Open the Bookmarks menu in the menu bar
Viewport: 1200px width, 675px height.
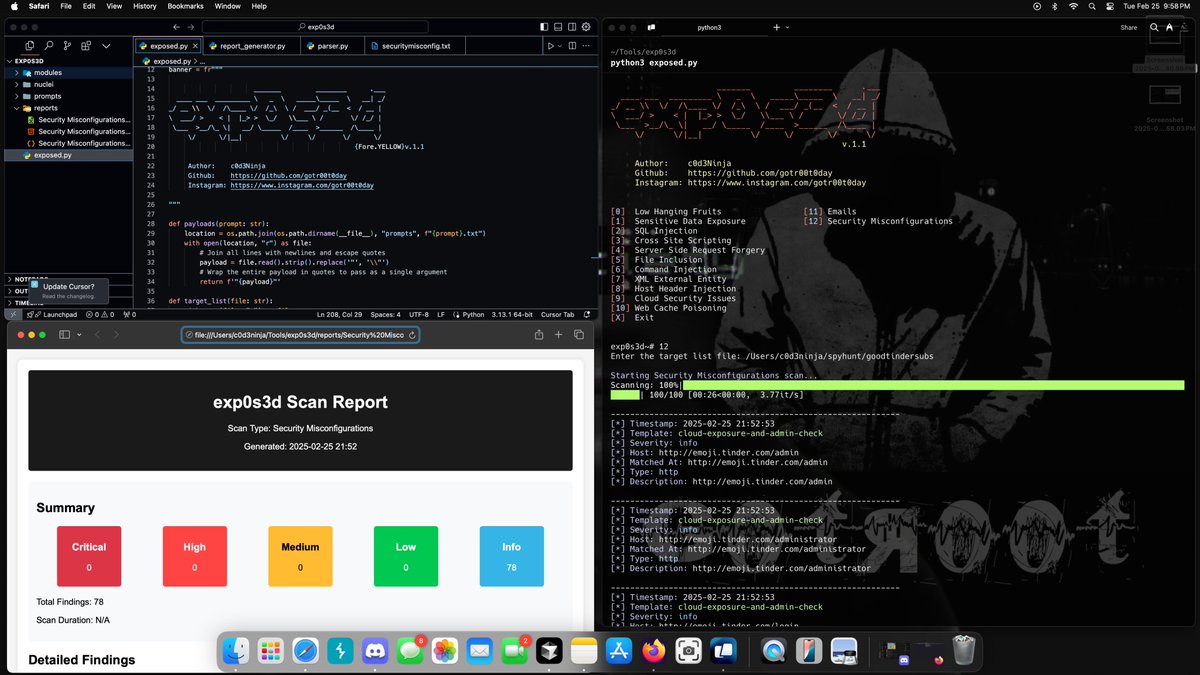coord(186,6)
